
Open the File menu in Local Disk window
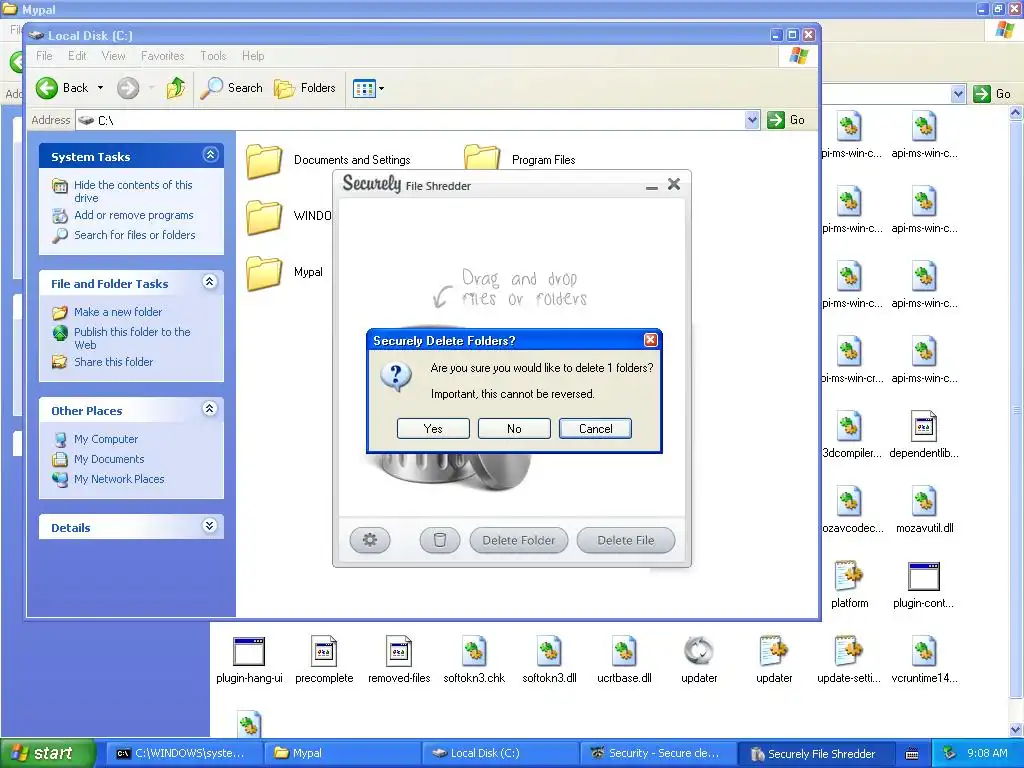click(44, 56)
